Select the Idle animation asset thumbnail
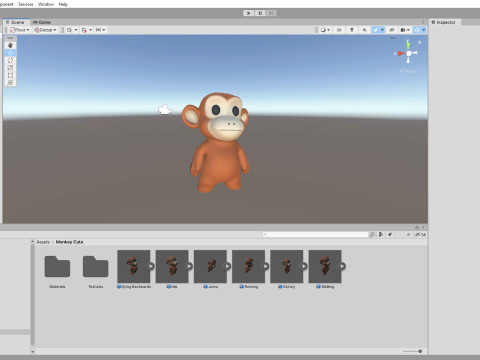 point(172,266)
